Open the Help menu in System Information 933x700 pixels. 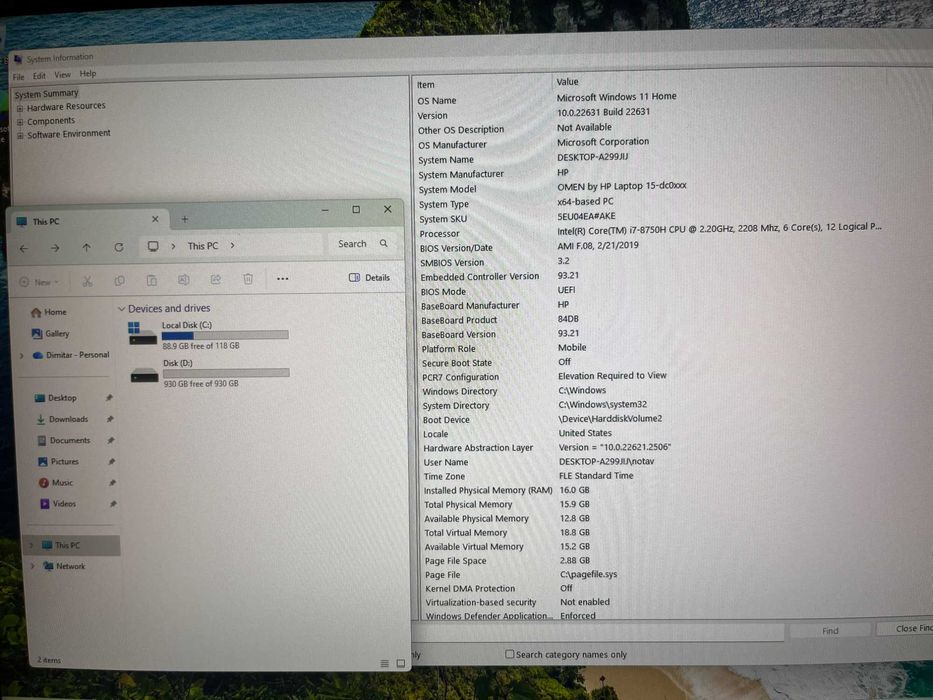point(88,73)
